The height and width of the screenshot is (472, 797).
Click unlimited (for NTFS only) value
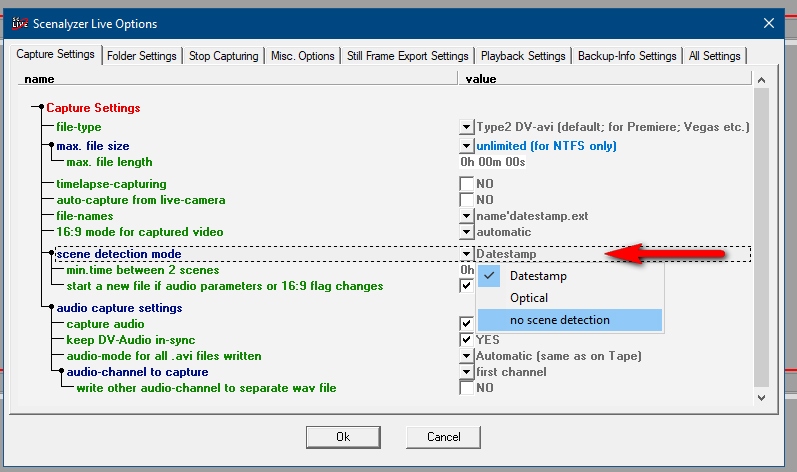pos(546,146)
